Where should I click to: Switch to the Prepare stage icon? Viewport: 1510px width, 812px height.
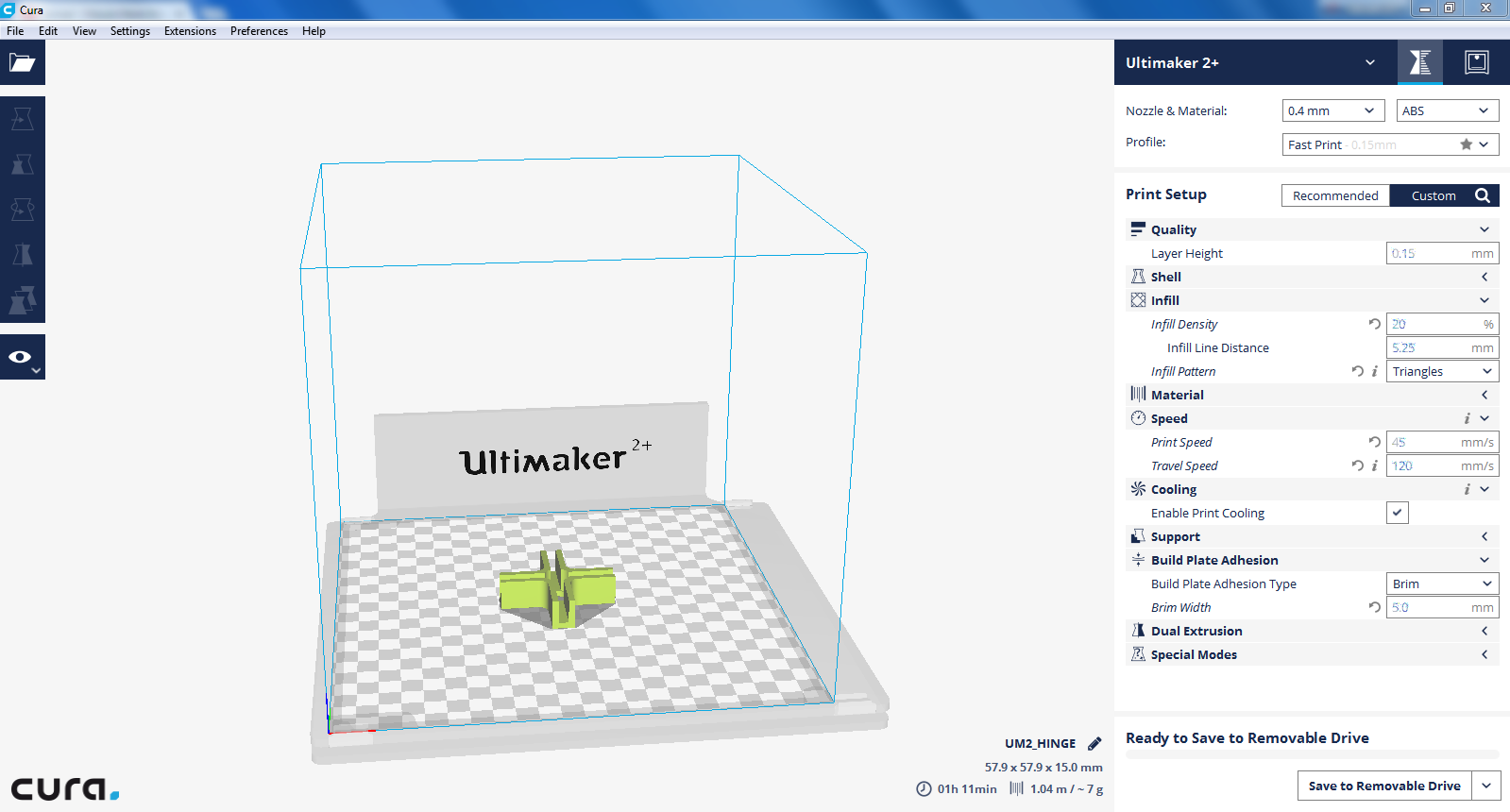tap(1420, 62)
